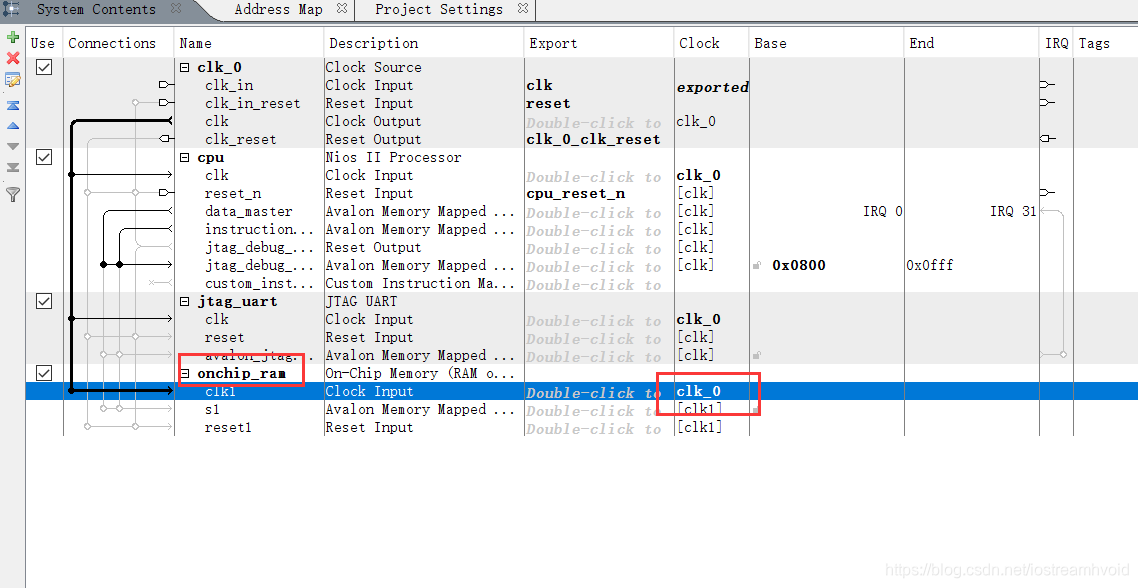The width and height of the screenshot is (1138, 588).
Task: Click the System Contents panel icon
Action: coord(11,9)
